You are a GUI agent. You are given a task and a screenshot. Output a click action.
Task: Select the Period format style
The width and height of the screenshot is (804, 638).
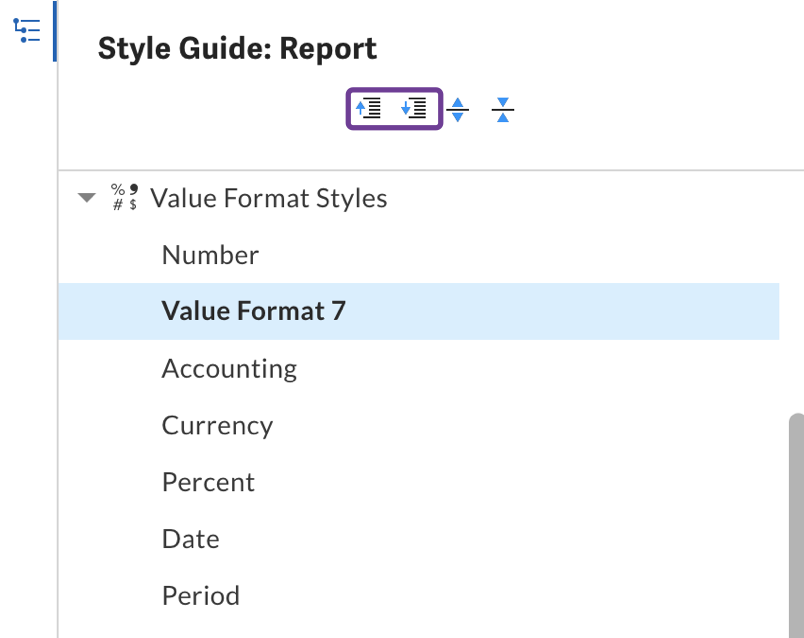pyautogui.click(x=200, y=594)
